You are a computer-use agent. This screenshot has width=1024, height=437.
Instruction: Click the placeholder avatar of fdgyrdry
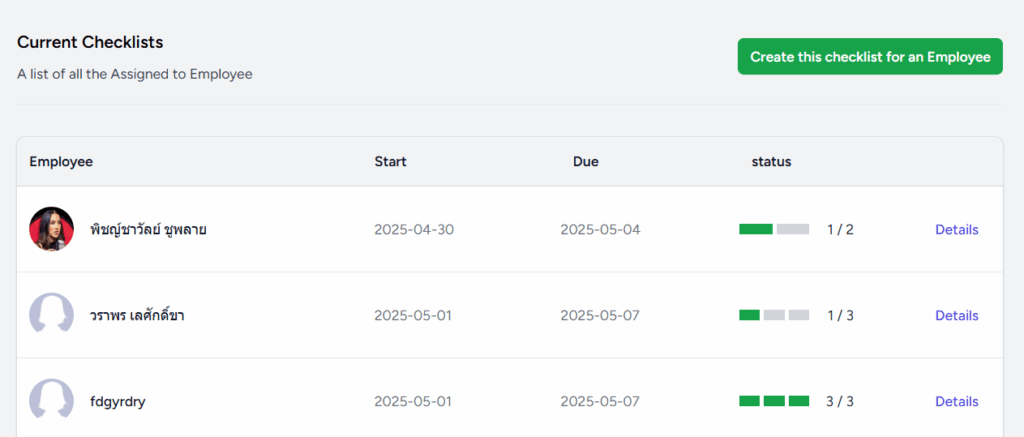pos(52,400)
